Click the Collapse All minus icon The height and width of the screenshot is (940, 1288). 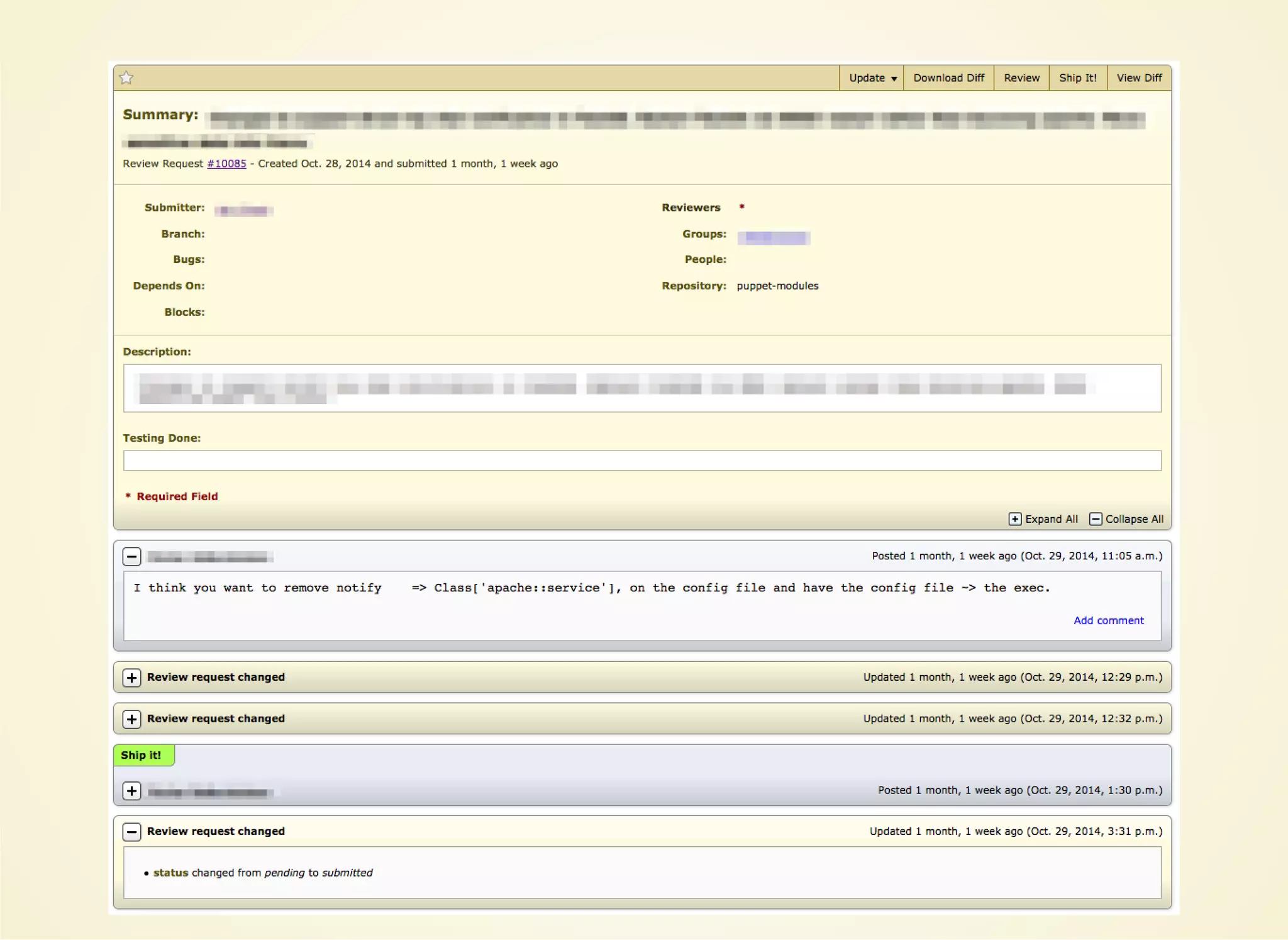(1096, 519)
